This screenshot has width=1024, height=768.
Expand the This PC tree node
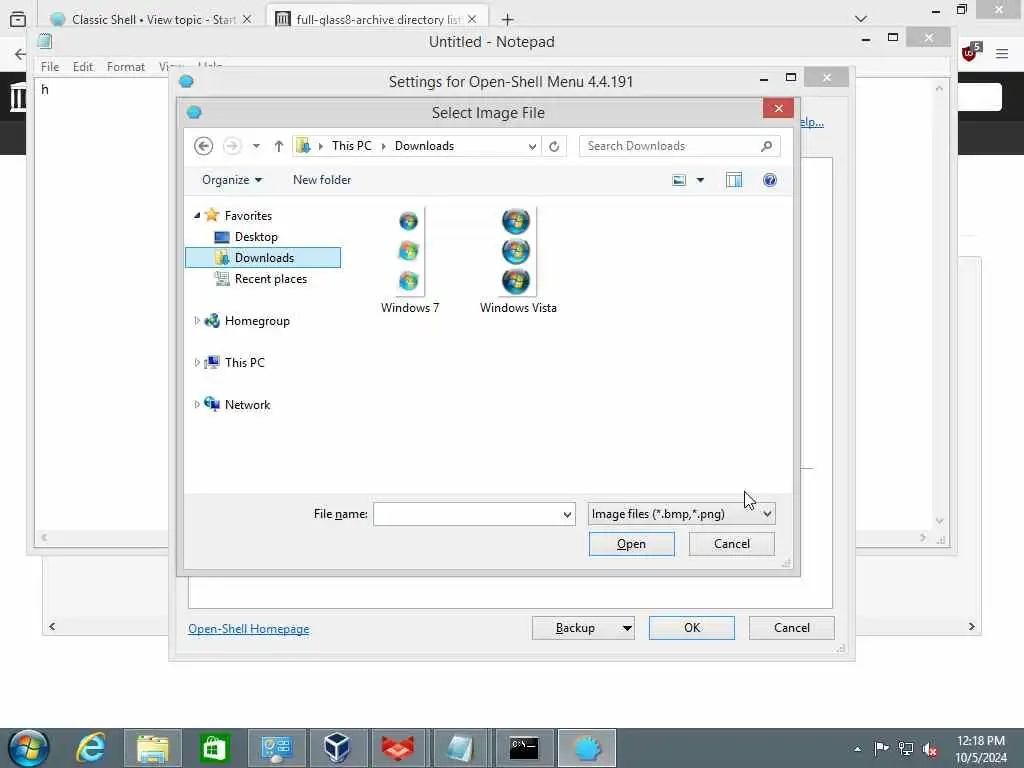[197, 362]
